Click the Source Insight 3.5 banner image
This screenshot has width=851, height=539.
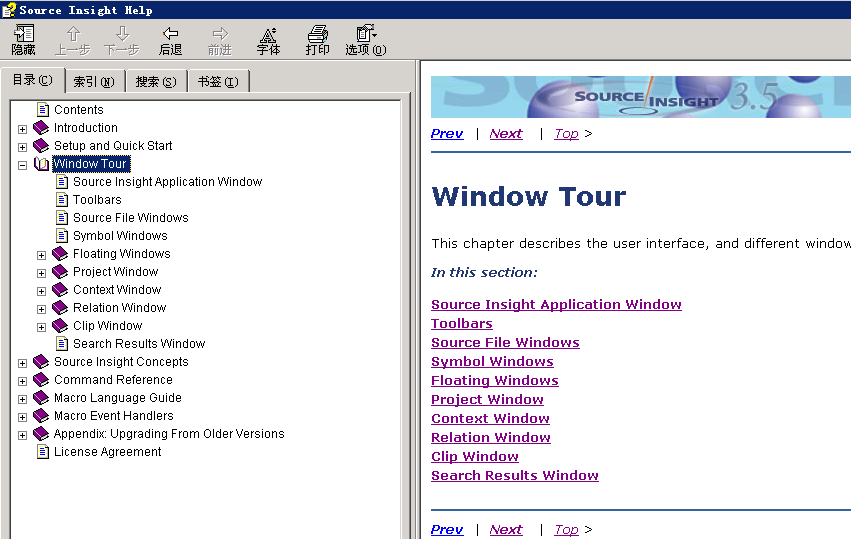(x=640, y=97)
